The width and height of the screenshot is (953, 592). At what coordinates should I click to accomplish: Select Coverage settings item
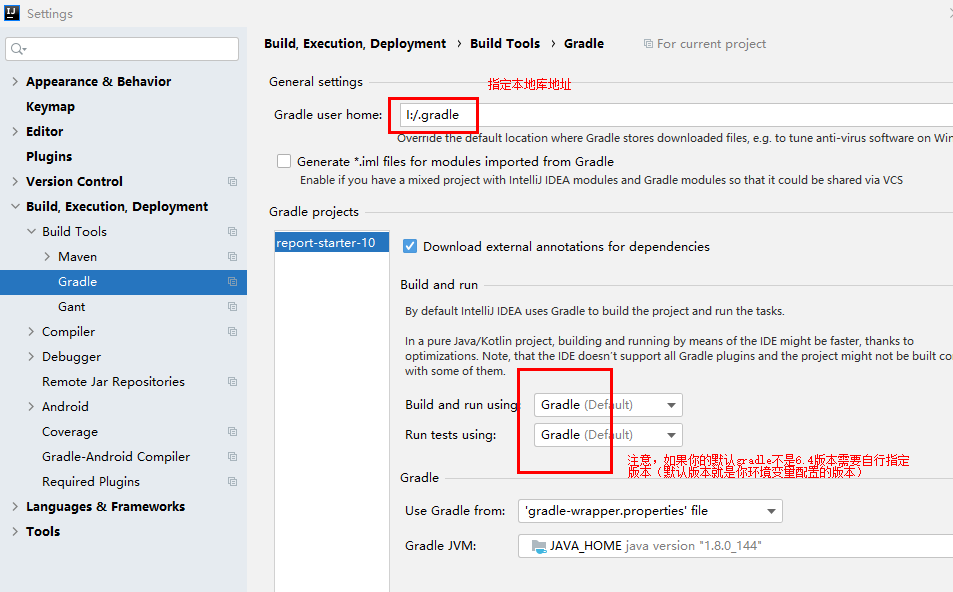(70, 431)
